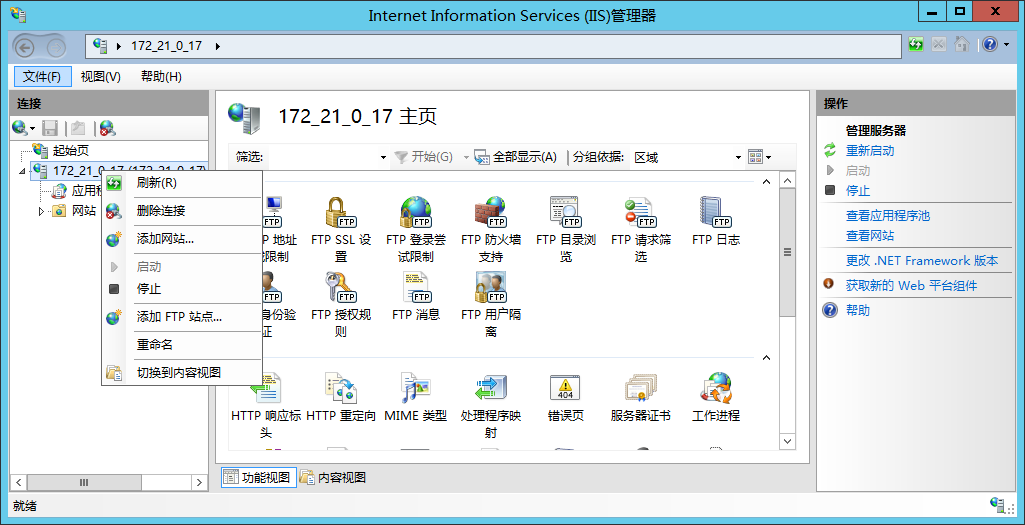Screen dimensions: 1025x525
Task: Open the 帮助(H) menu
Action: [161, 76]
